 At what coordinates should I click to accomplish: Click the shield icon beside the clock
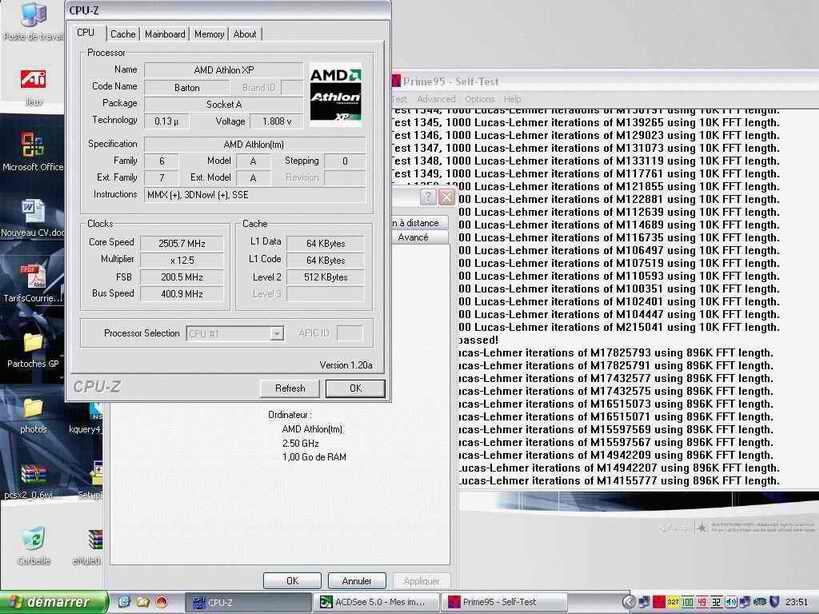(775, 602)
